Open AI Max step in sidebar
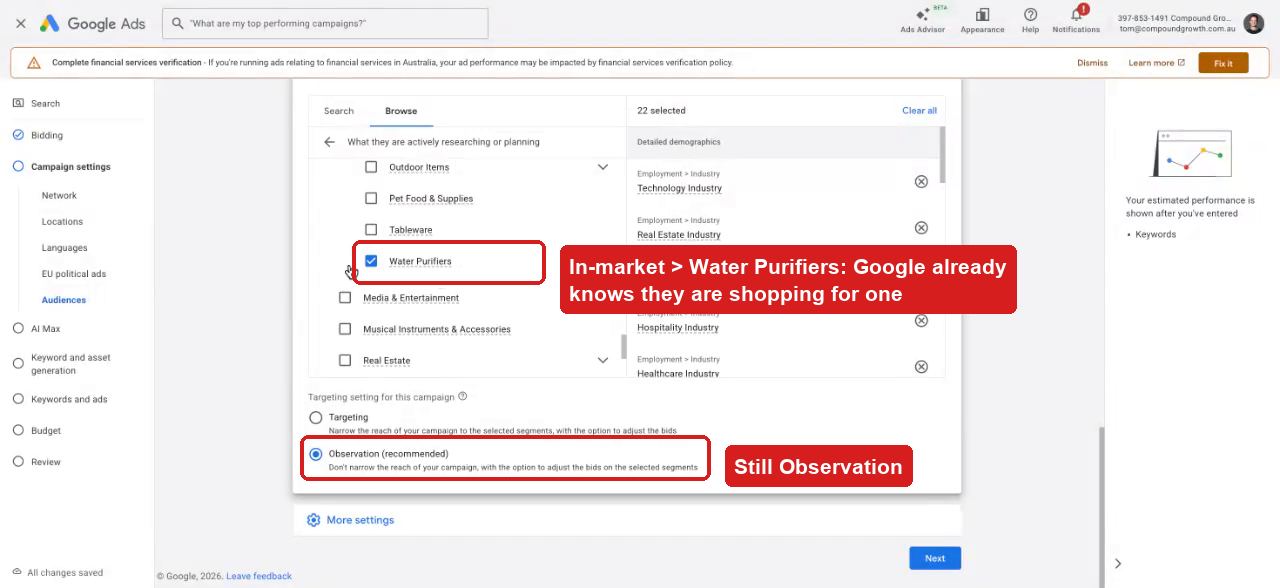 point(45,328)
